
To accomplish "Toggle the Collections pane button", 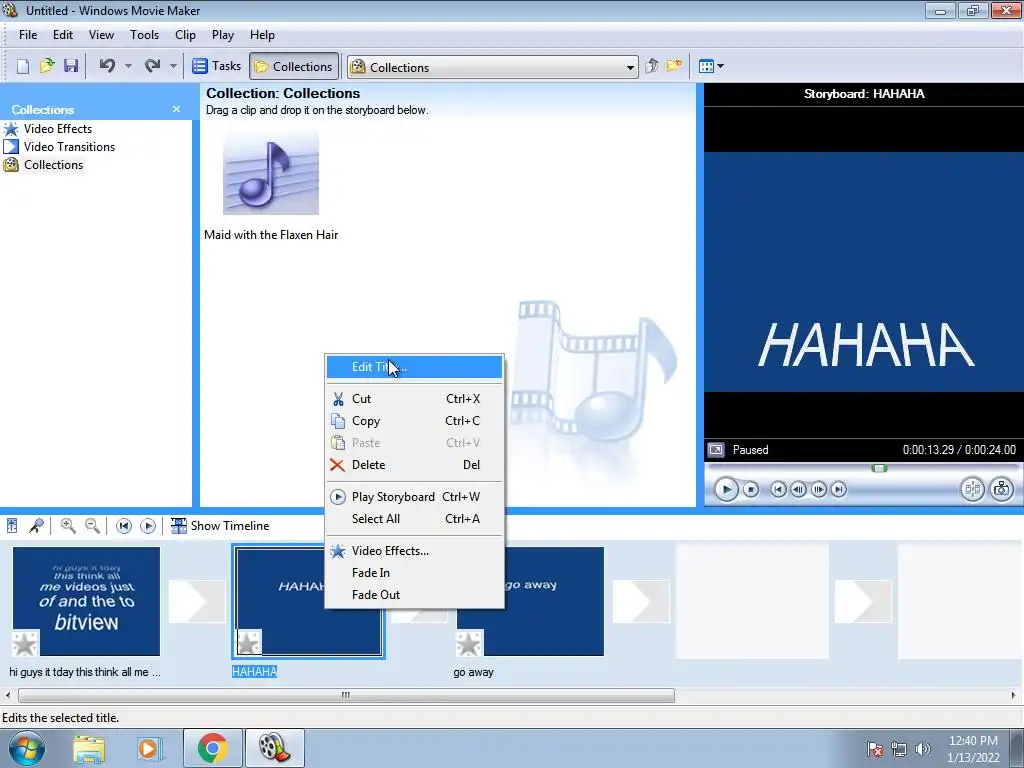I will pos(294,66).
